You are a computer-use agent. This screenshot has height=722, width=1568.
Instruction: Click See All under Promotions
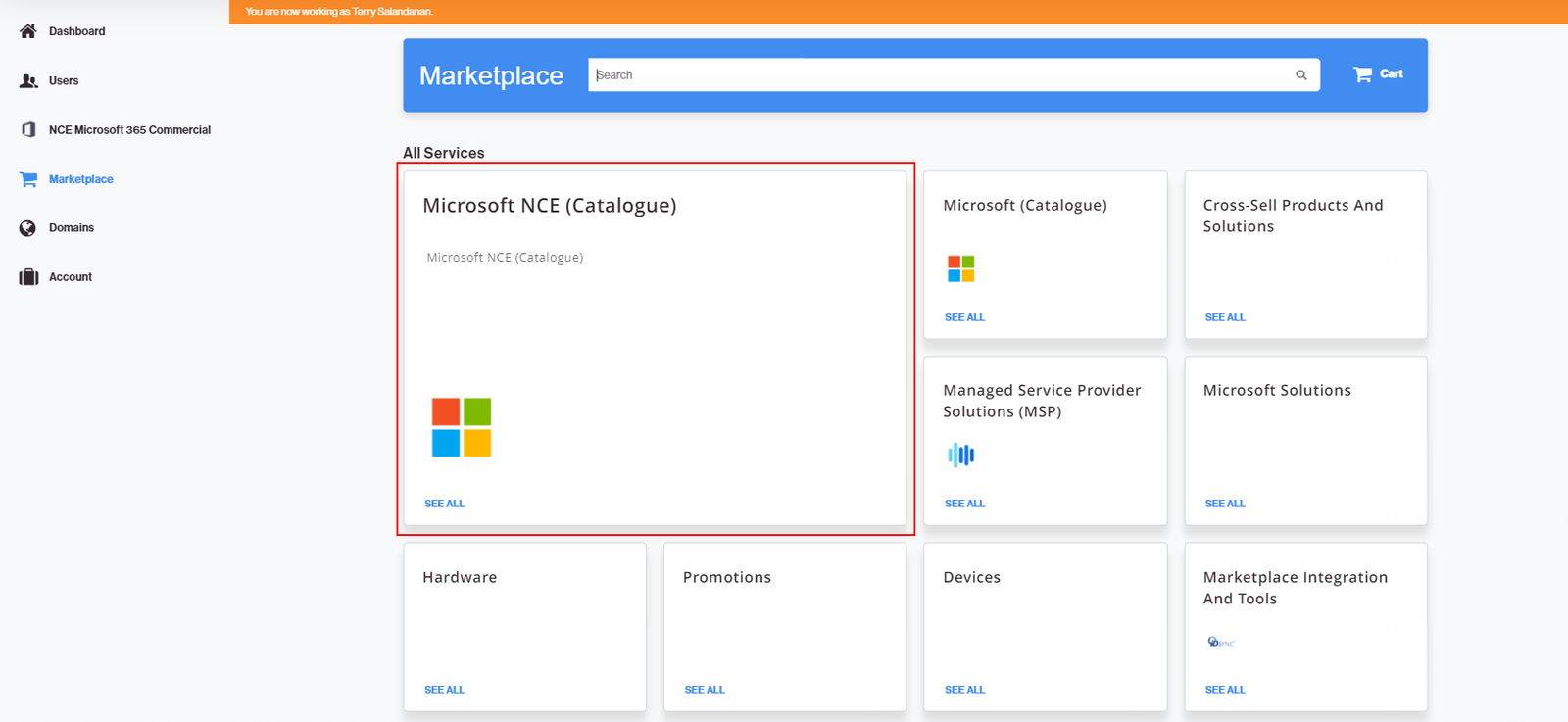704,690
